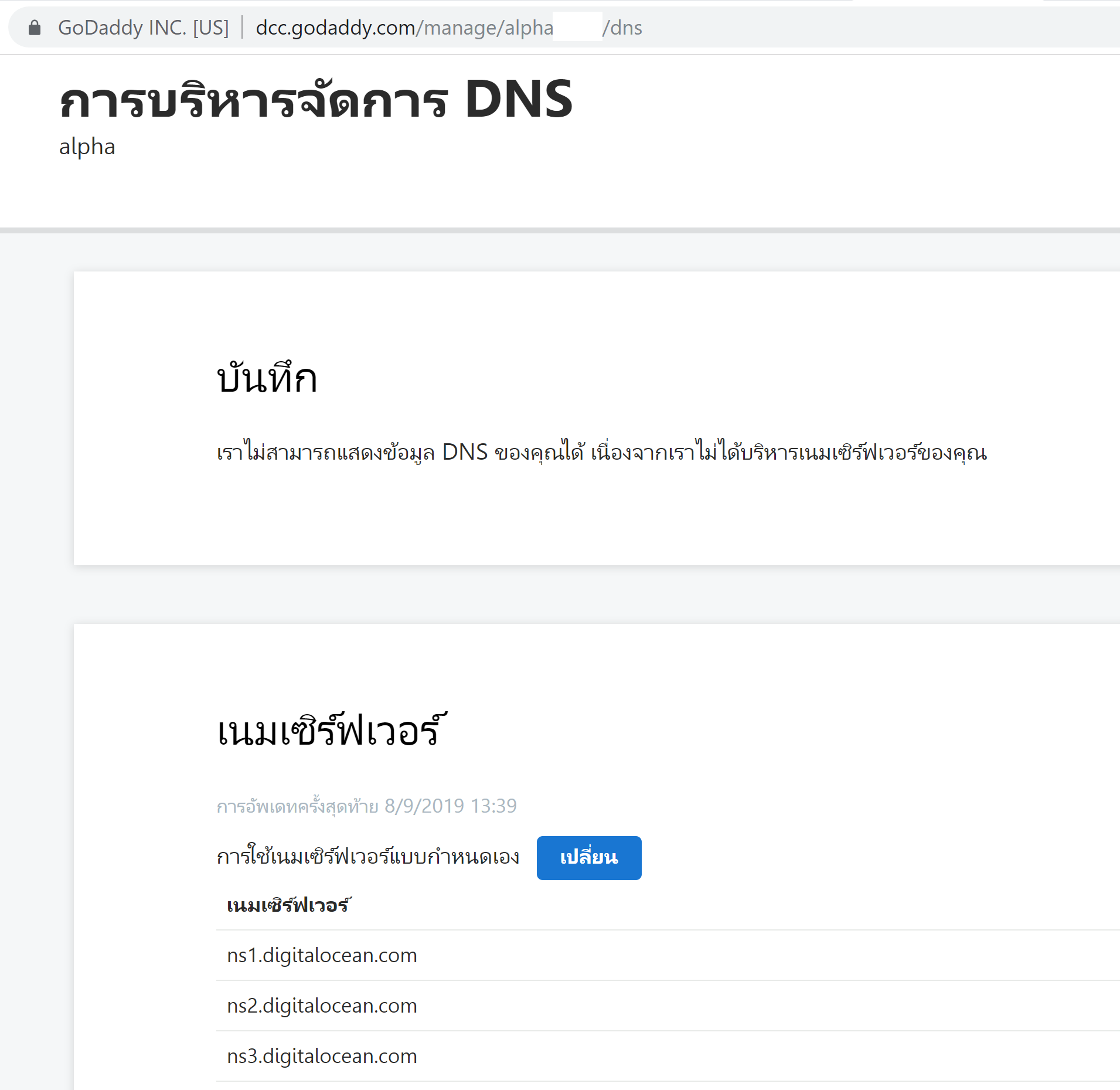
Task: Click the custom nameserver usage label
Action: [367, 857]
